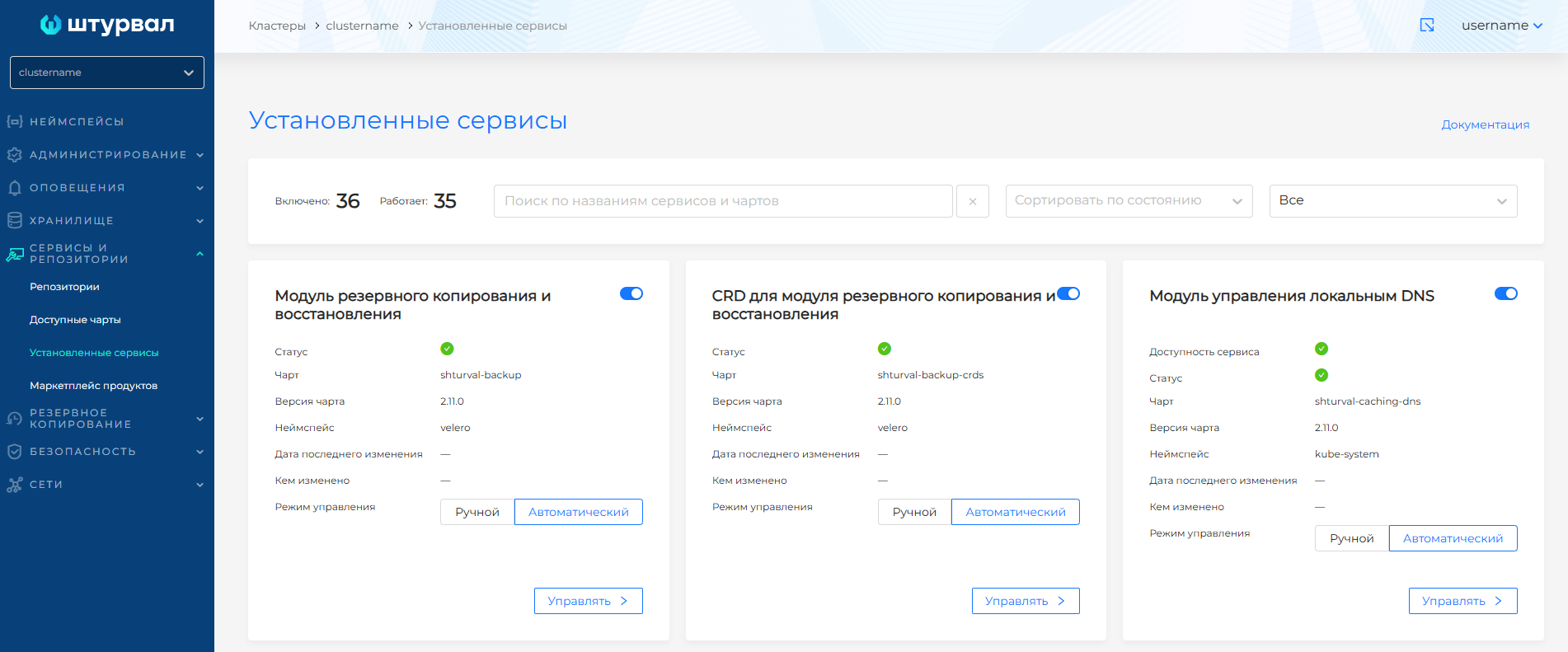Expand Безопасность menu chevron
1568x652 pixels.
200,452
